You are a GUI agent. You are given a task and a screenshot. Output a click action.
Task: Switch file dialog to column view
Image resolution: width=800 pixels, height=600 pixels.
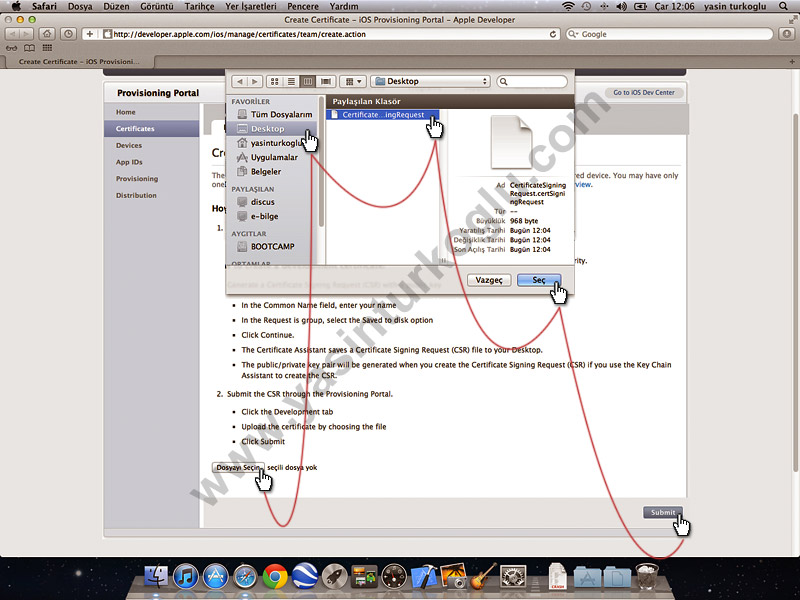coord(308,82)
